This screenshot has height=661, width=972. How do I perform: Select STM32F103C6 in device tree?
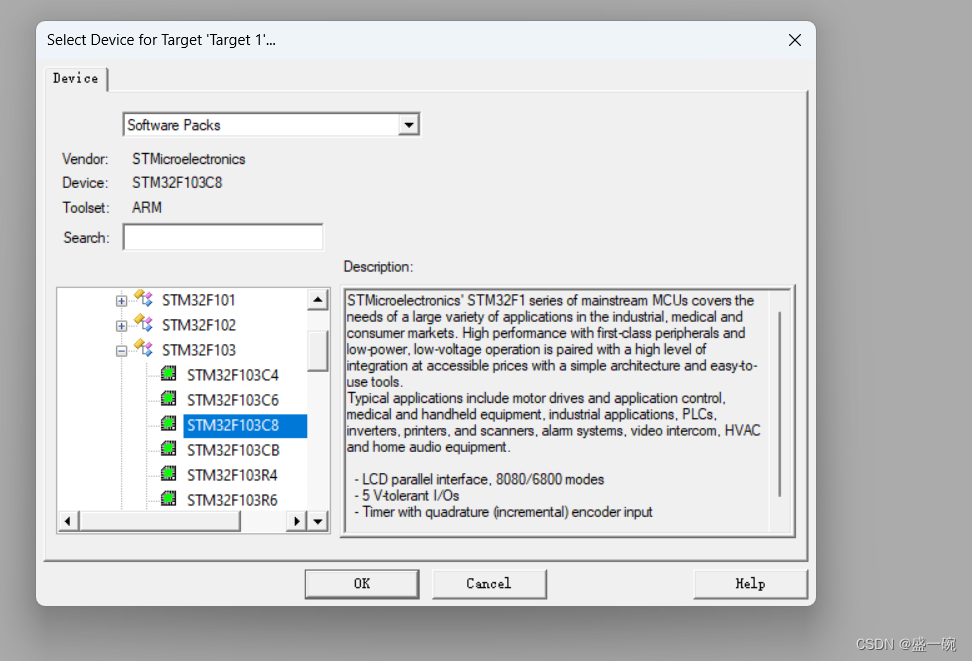tap(233, 400)
